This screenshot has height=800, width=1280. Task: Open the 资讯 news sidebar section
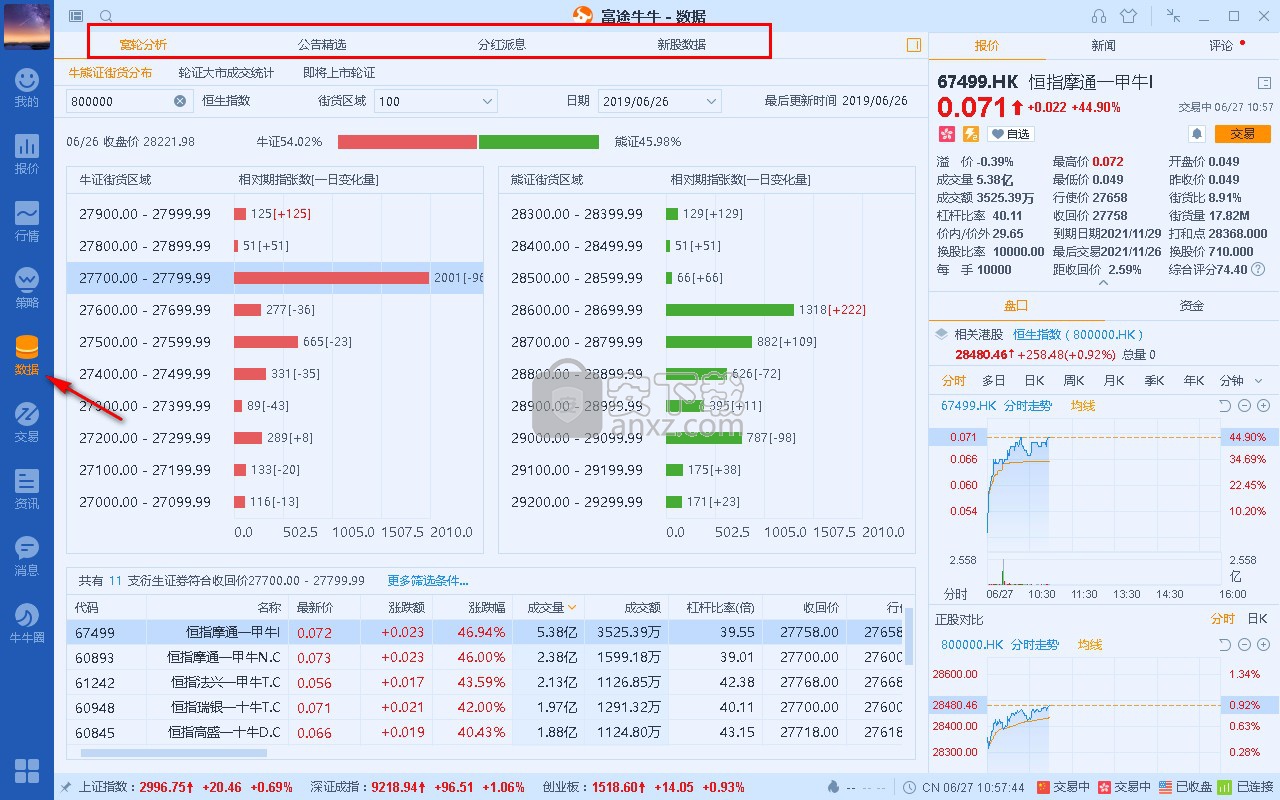point(27,489)
